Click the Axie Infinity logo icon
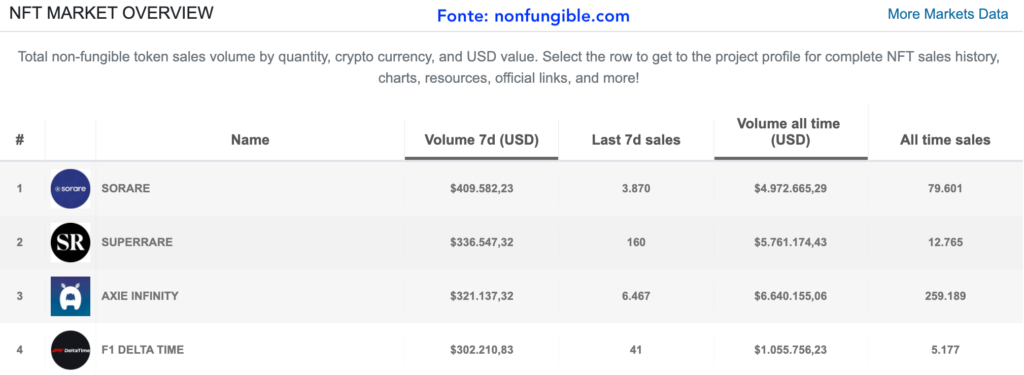Viewport: 1024px width, 375px height. [x=71, y=296]
